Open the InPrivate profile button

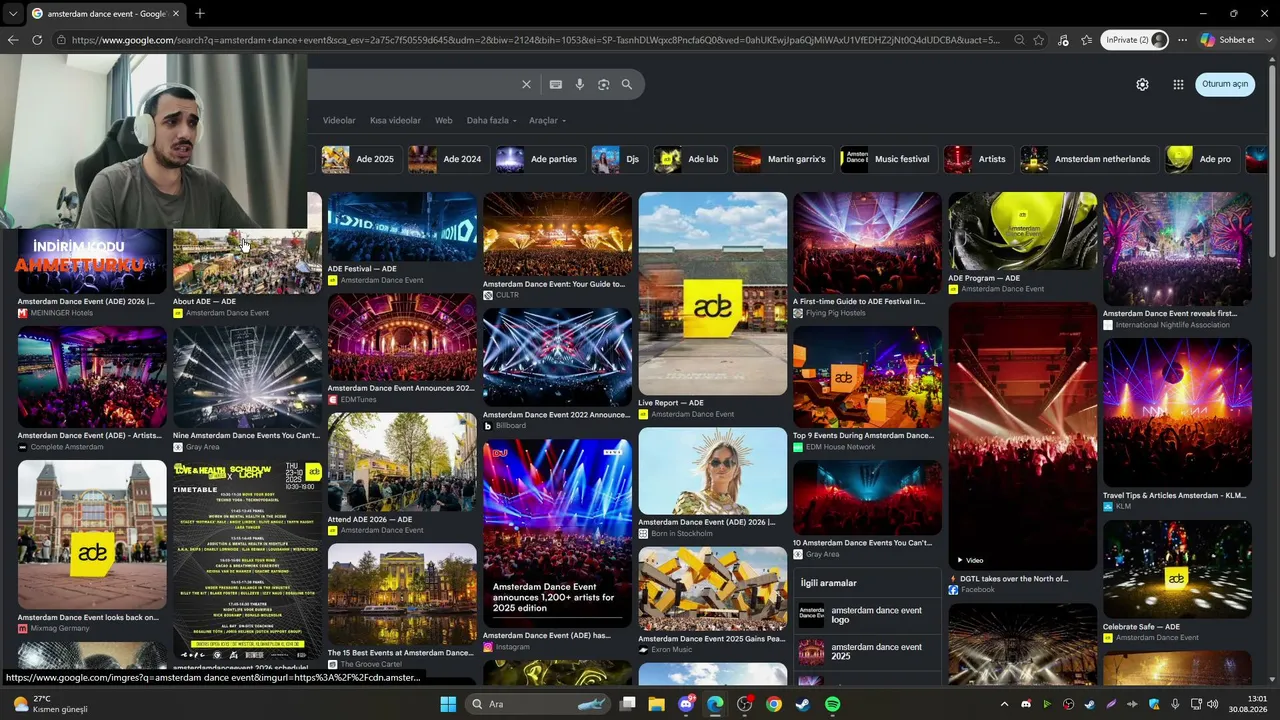tap(1135, 40)
